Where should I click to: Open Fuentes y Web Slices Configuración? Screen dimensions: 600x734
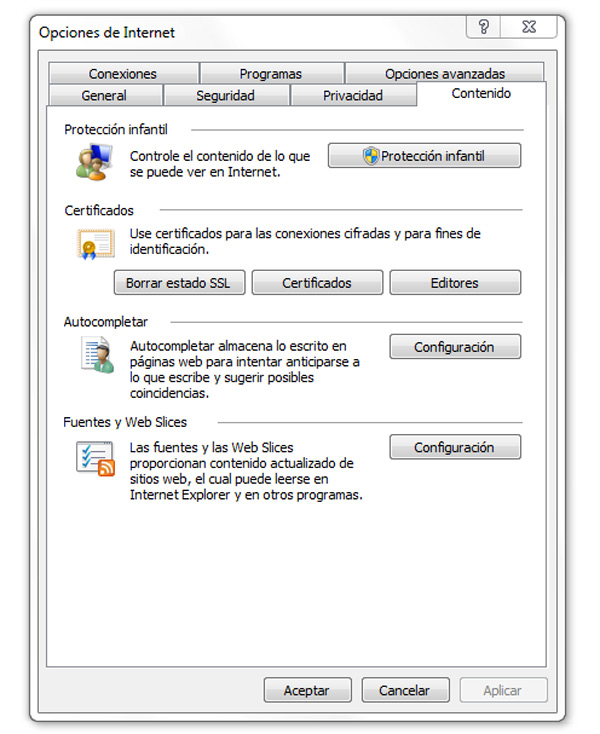coord(455,448)
